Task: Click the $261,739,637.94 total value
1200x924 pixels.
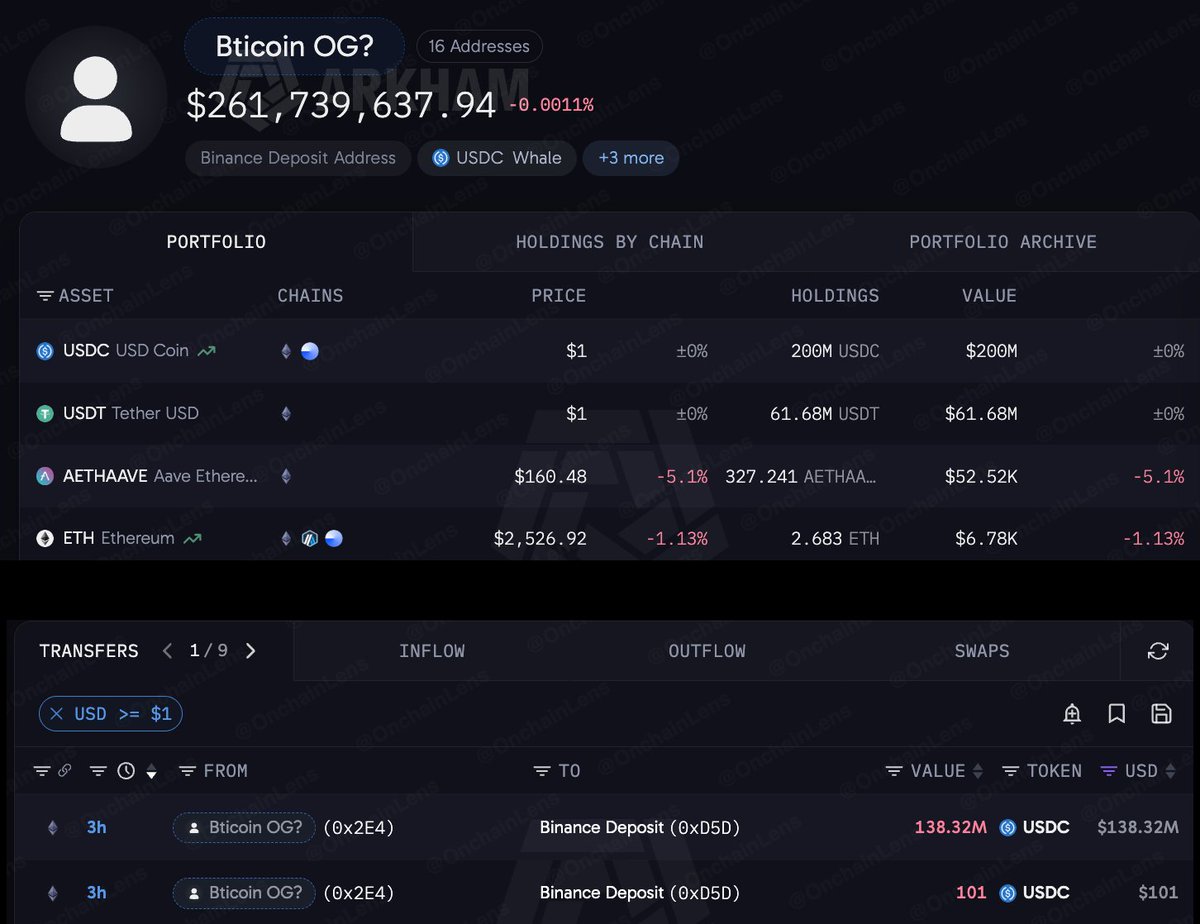Action: coord(341,106)
